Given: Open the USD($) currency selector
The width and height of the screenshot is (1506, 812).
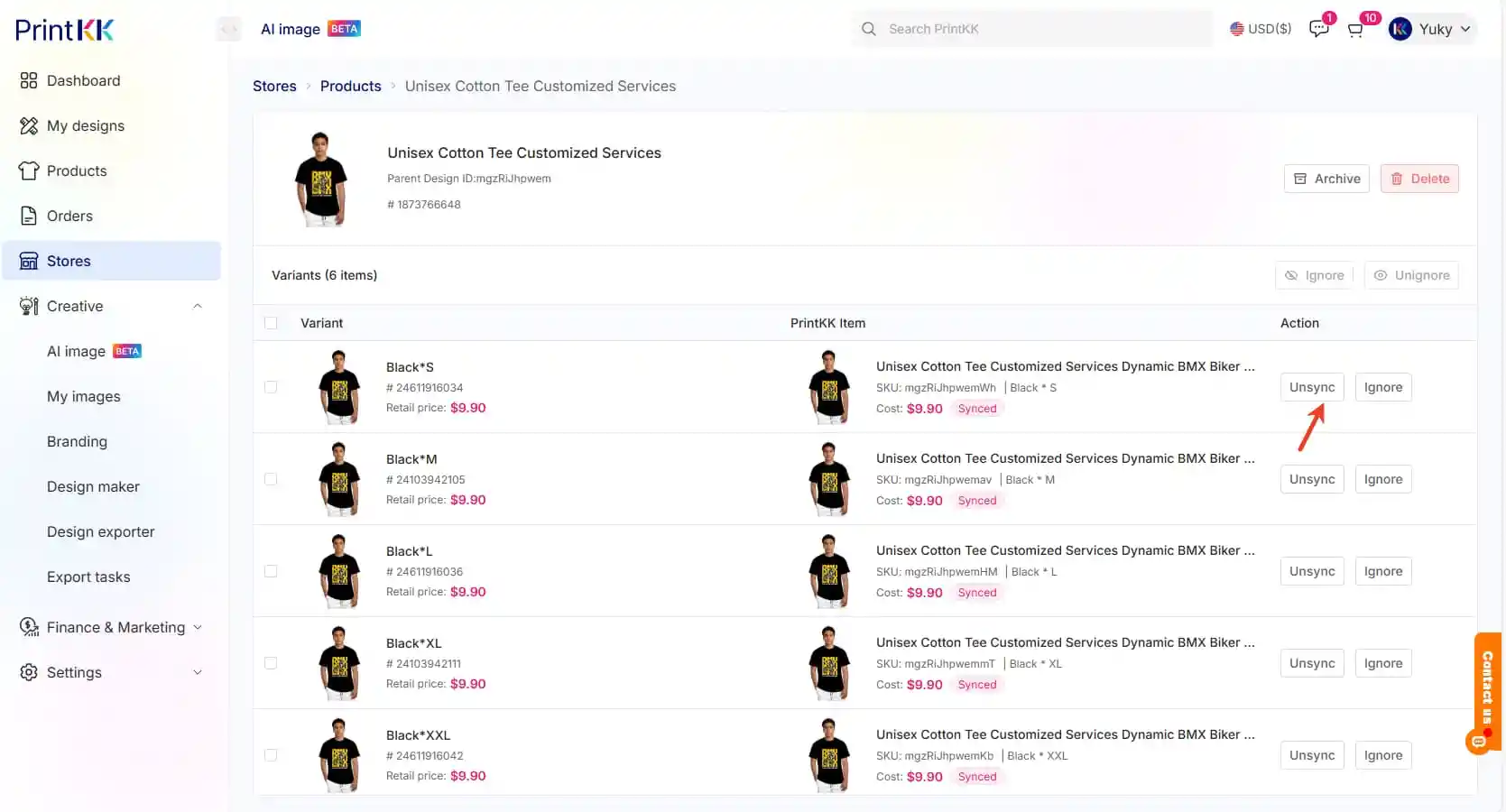Looking at the screenshot, I should click(1261, 29).
